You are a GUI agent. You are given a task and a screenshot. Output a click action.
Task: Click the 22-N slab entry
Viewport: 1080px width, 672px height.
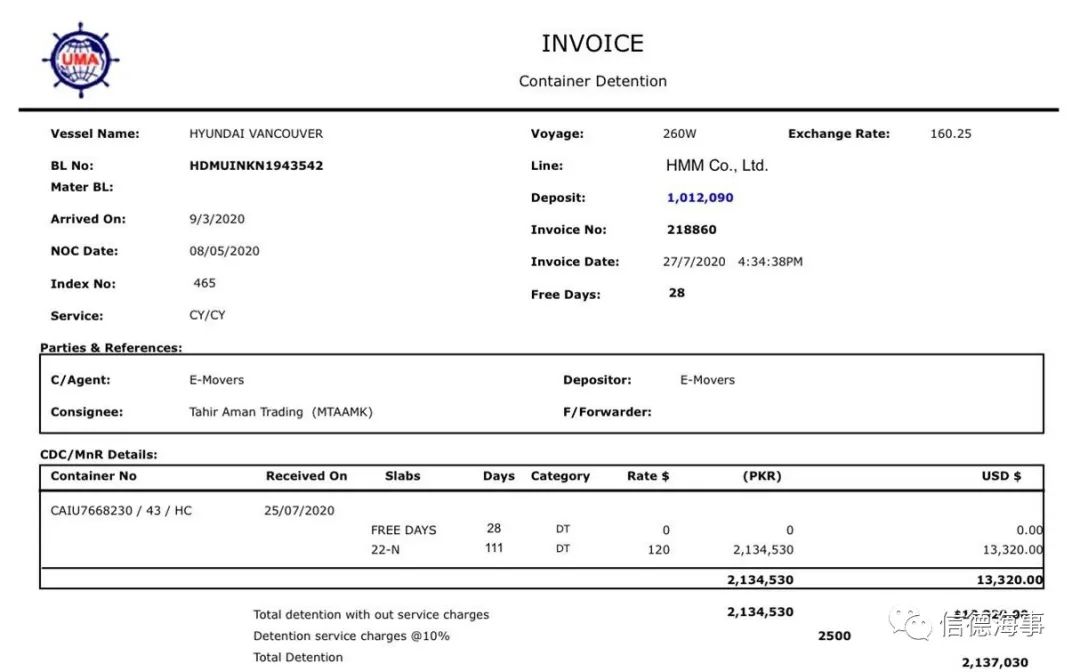385,549
